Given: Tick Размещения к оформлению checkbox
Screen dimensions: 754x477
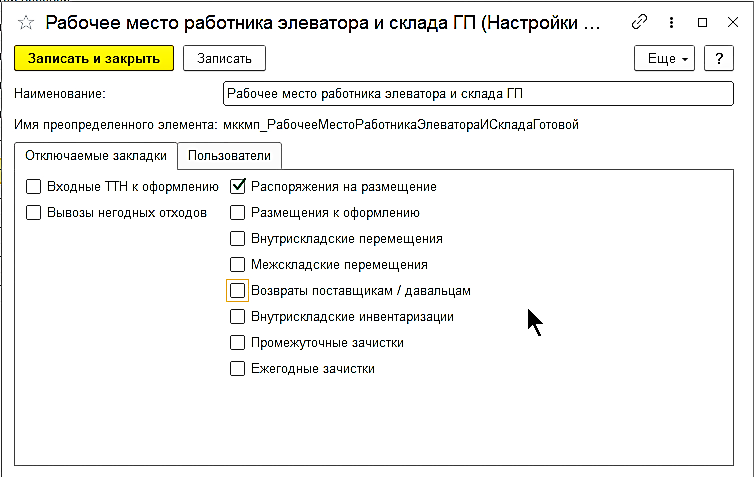Looking at the screenshot, I should point(238,212).
